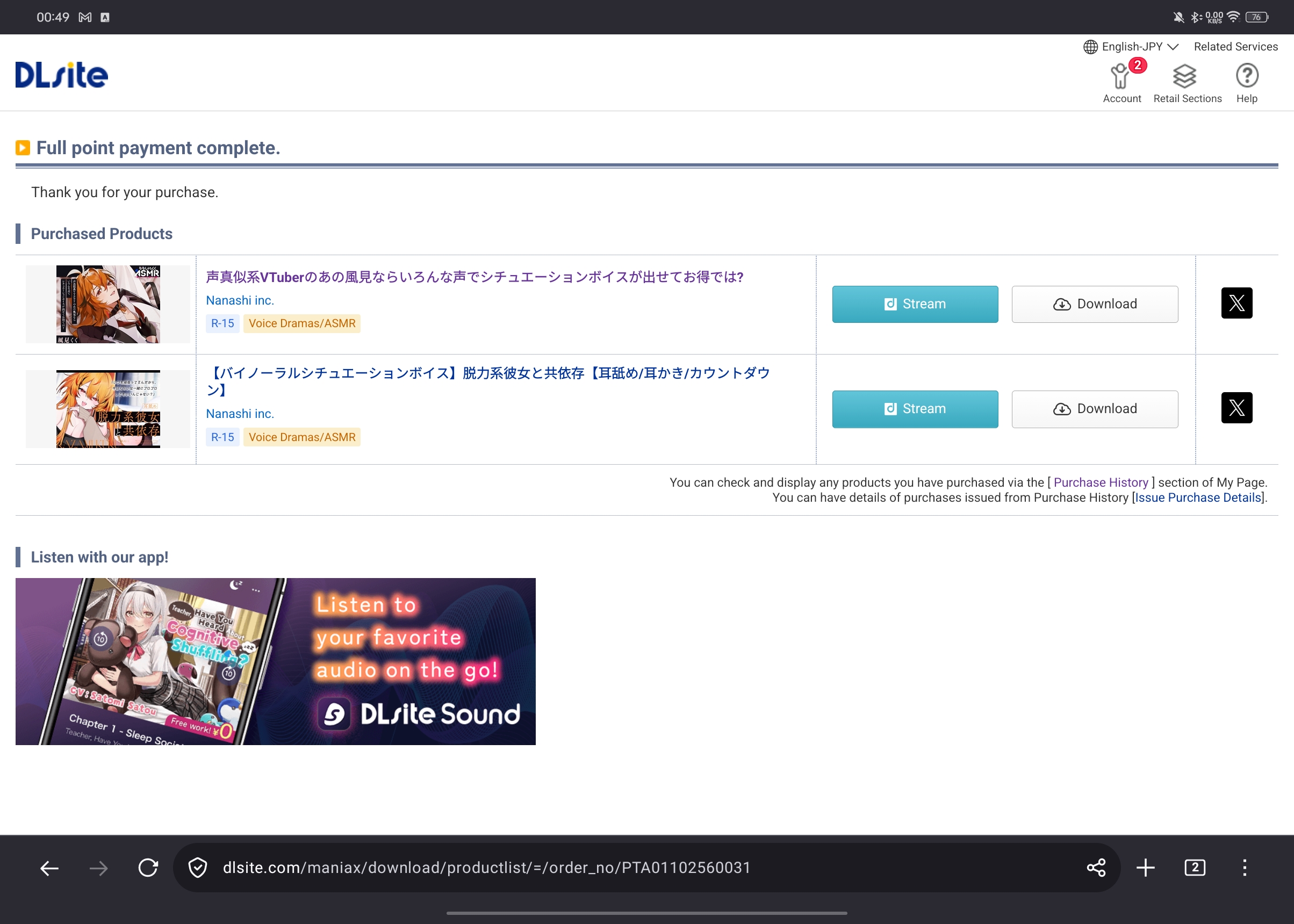Click the DLsite logo
Viewport: 1294px width, 924px height.
click(x=61, y=75)
